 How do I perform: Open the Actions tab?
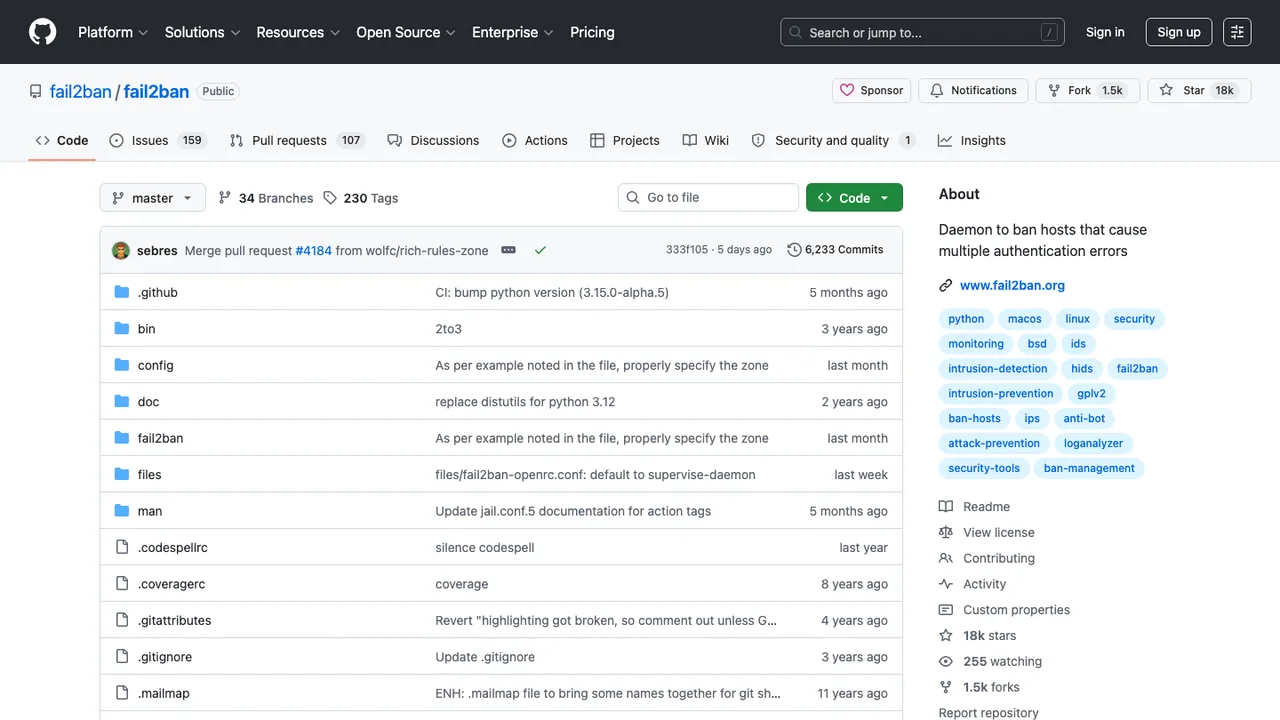[535, 141]
